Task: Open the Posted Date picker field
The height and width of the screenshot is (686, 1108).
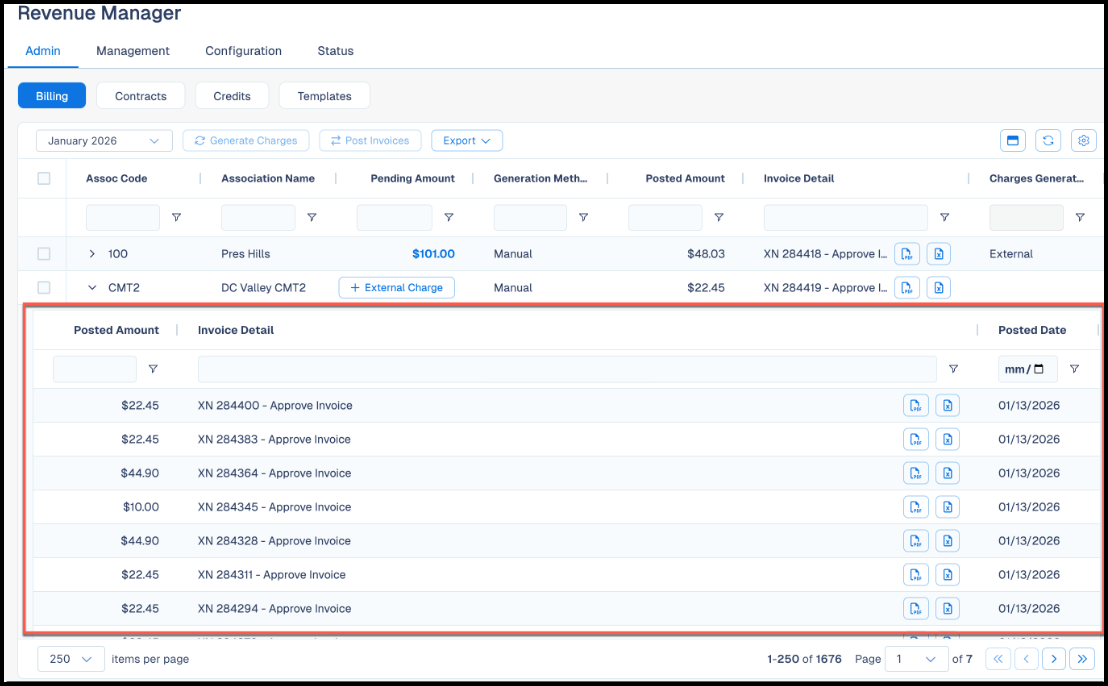Action: point(1027,369)
